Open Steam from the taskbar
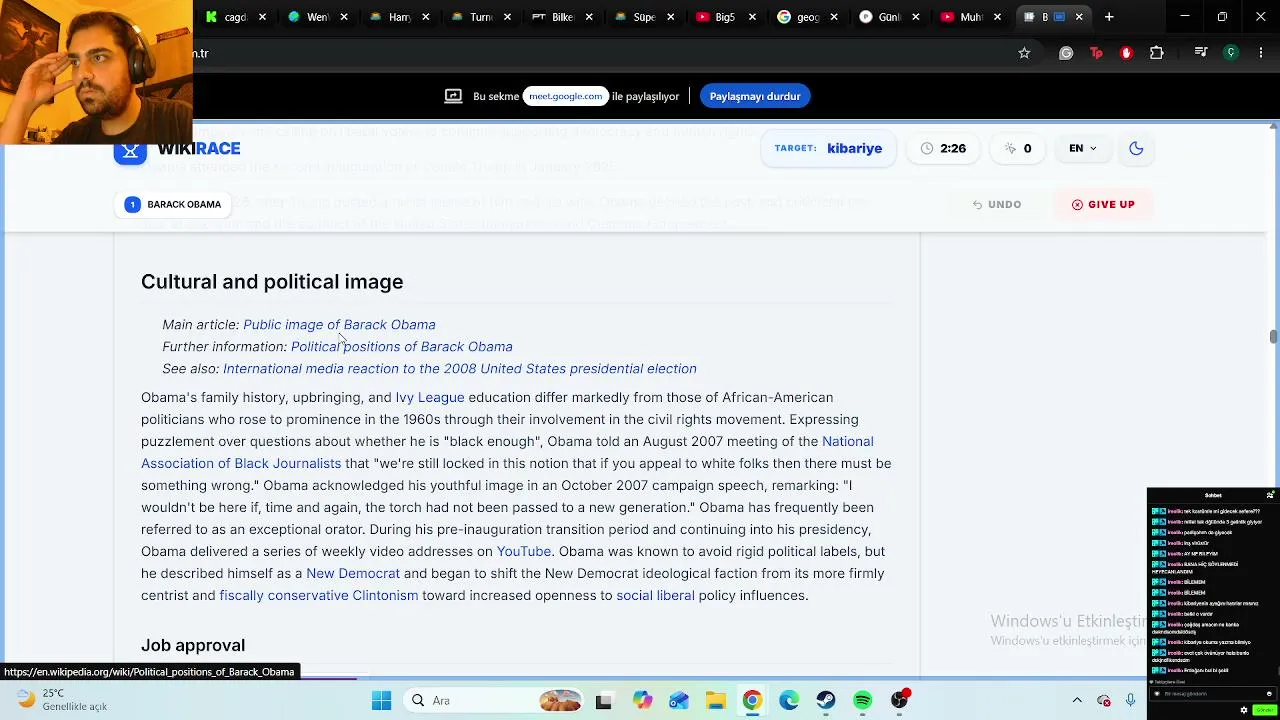This screenshot has width=1280, height=720. (x=826, y=700)
